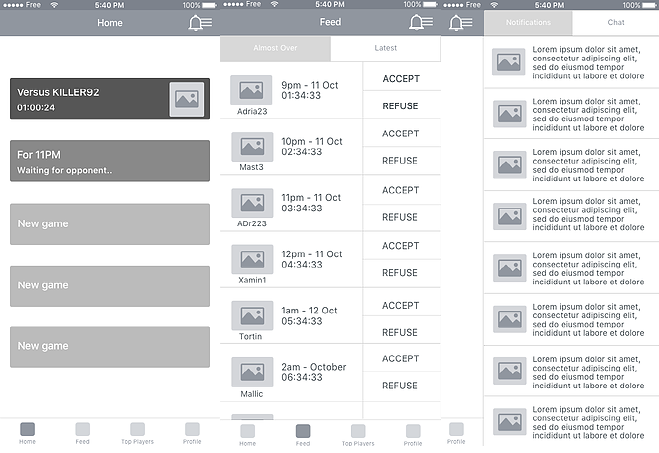Accept the 12pm game from Xamin1

point(401,246)
